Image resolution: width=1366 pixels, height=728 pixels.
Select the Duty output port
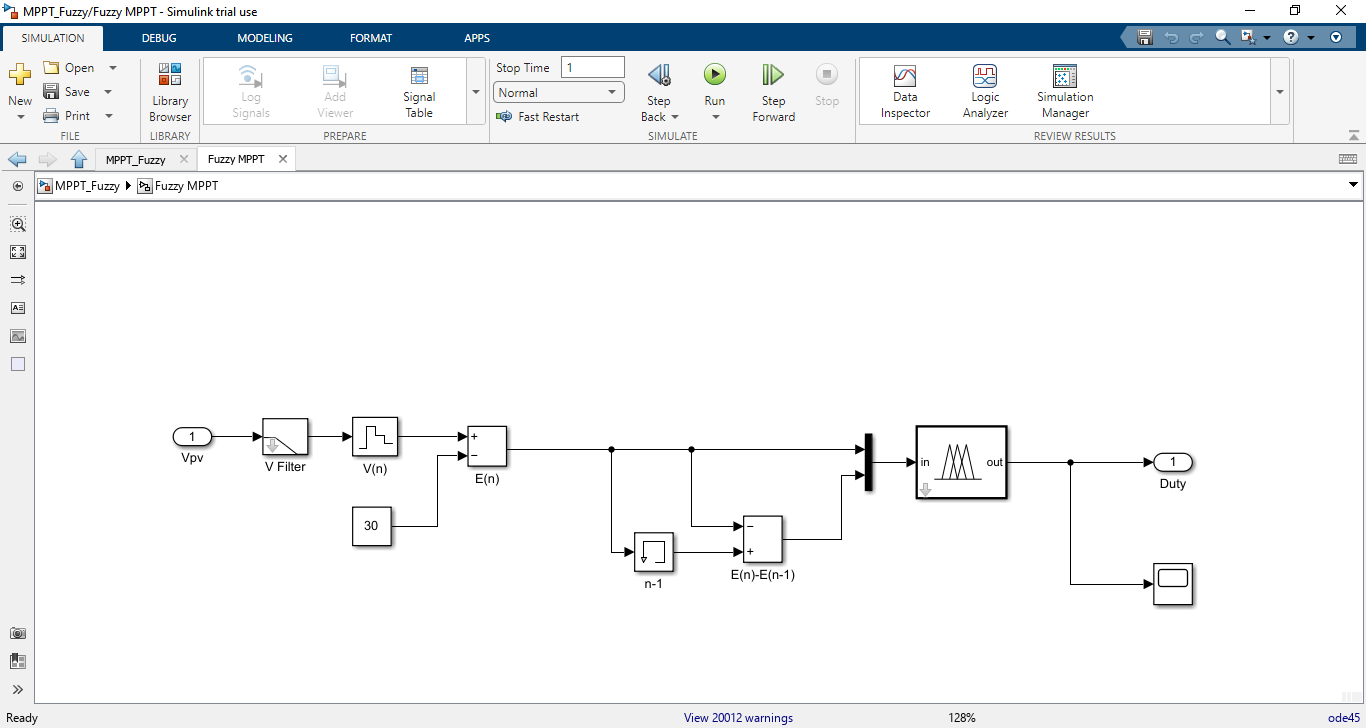(1173, 462)
